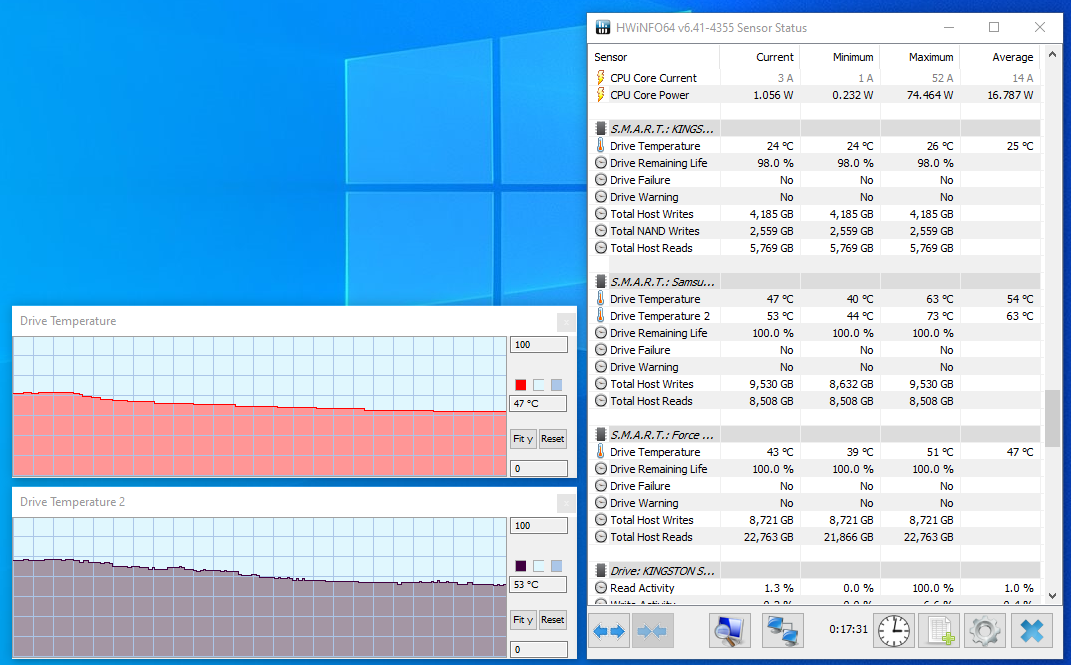Click the Current column header
The width and height of the screenshot is (1071, 665).
pyautogui.click(x=760, y=57)
